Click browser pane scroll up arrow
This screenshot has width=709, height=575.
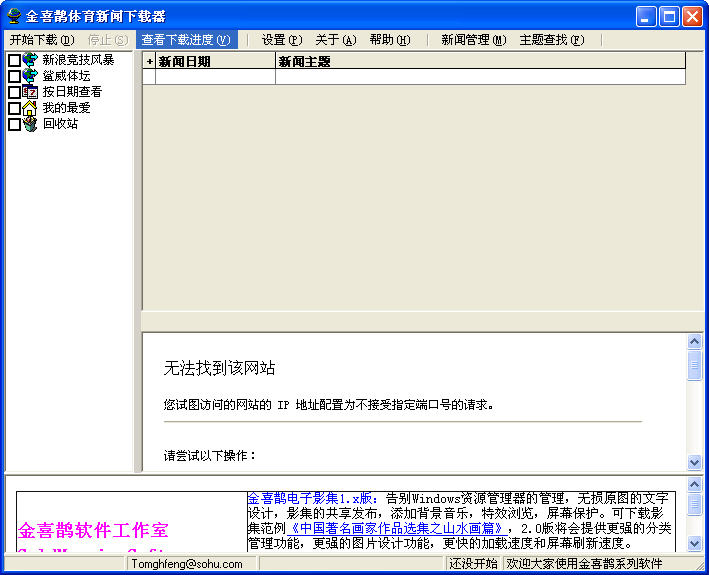(x=695, y=341)
